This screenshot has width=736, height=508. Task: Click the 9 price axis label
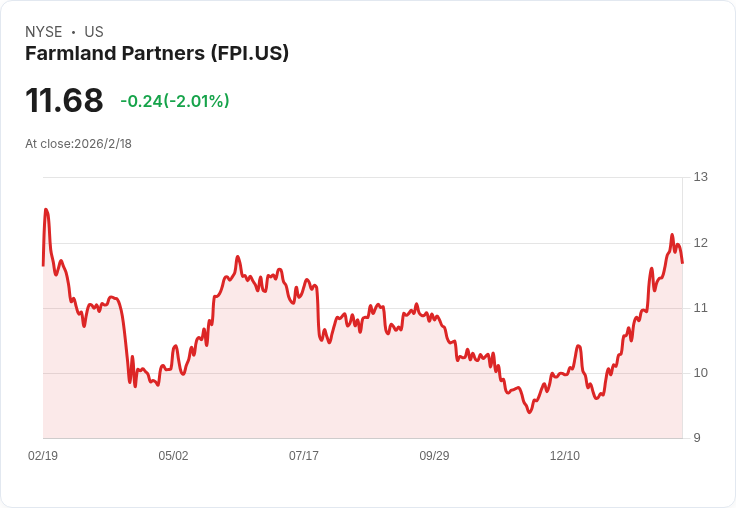tap(697, 438)
